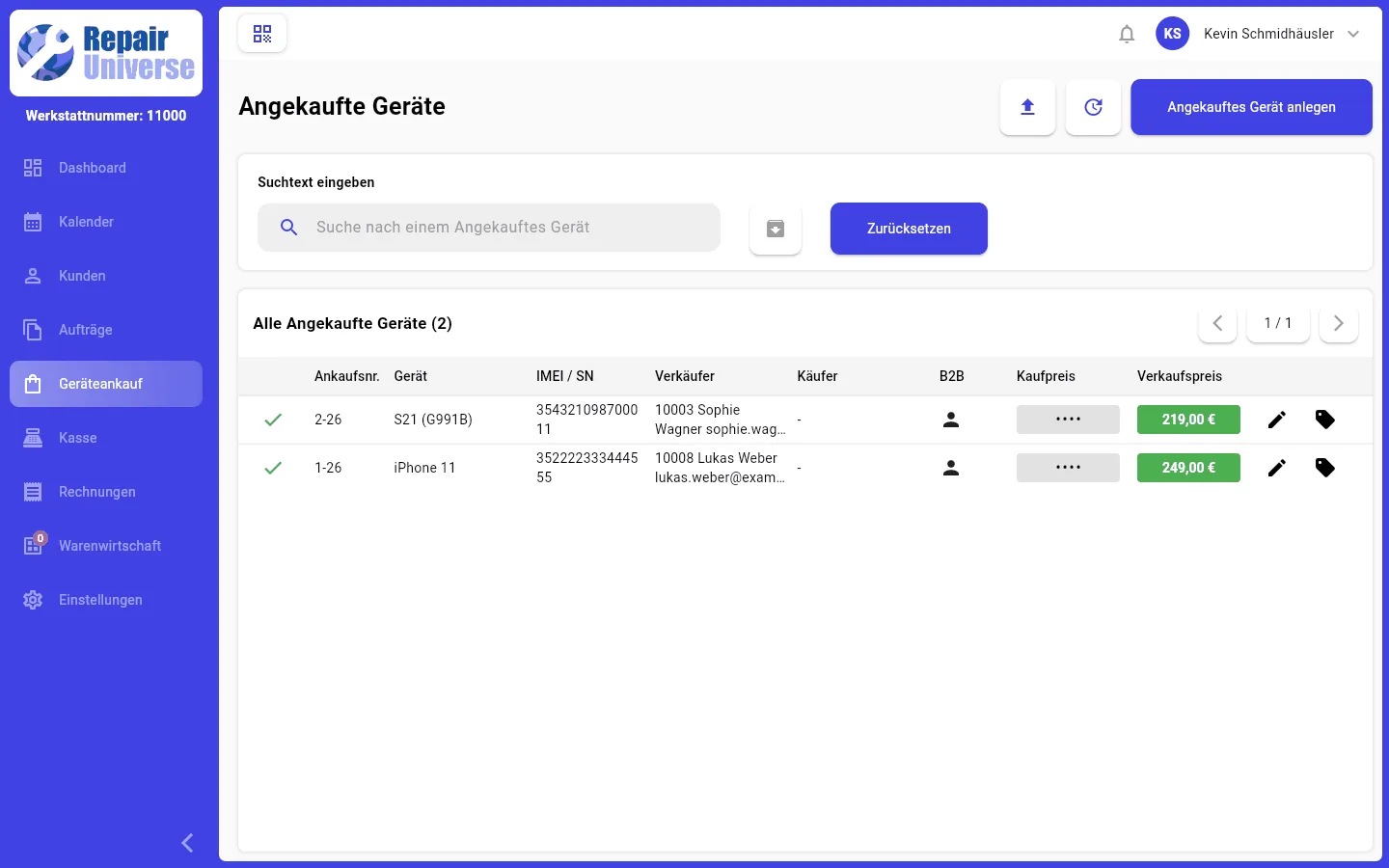Open Dashboard in the sidebar
The image size is (1389, 868).
pyautogui.click(x=106, y=168)
